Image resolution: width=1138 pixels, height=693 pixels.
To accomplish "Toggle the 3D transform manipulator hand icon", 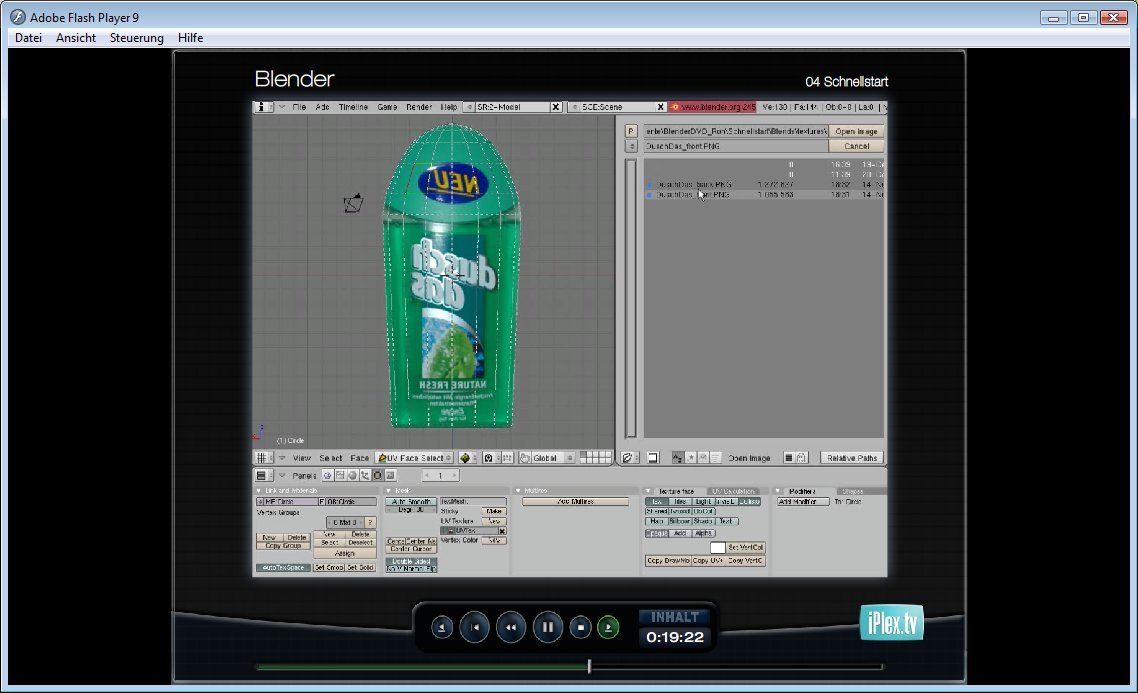I will click(x=525, y=458).
